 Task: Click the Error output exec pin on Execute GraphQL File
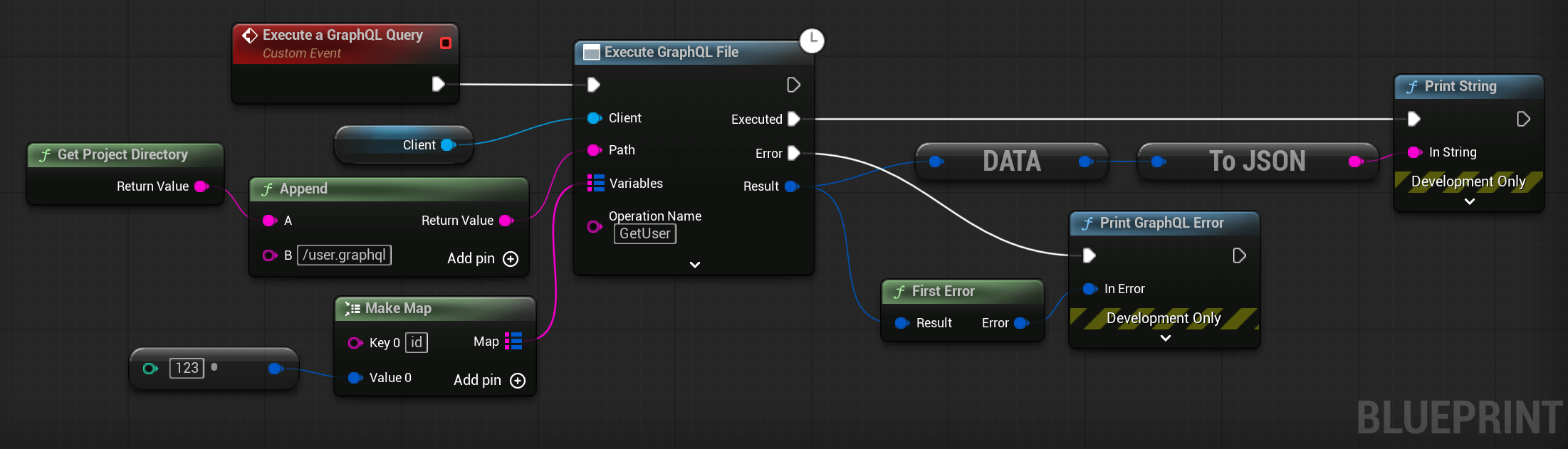(794, 153)
